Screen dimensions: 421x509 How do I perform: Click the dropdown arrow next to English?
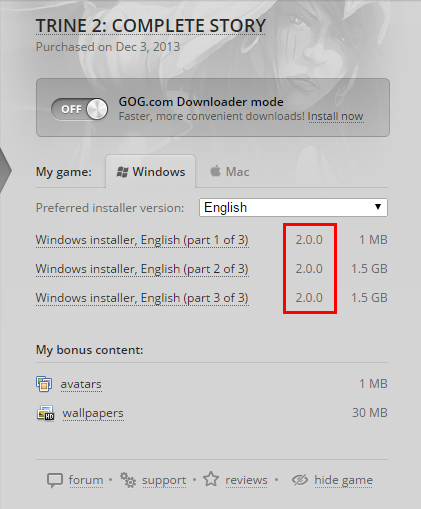[x=378, y=207]
